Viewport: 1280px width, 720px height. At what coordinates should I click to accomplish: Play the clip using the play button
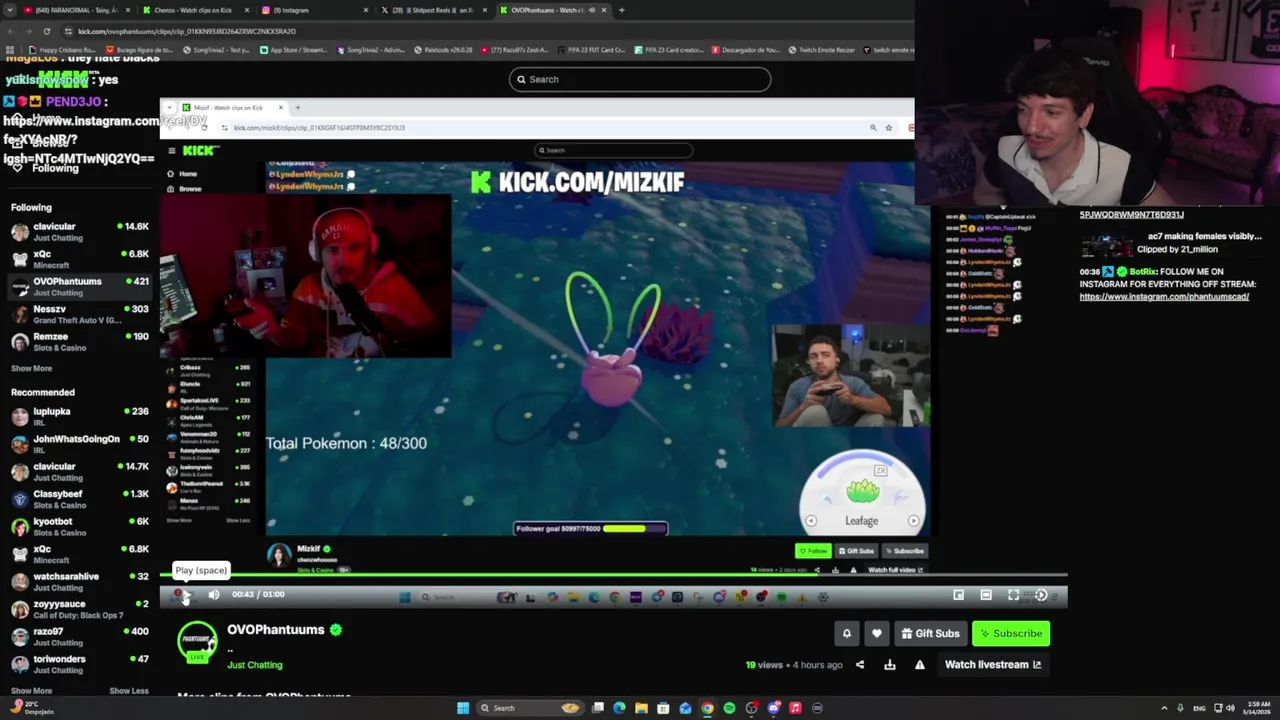[185, 595]
